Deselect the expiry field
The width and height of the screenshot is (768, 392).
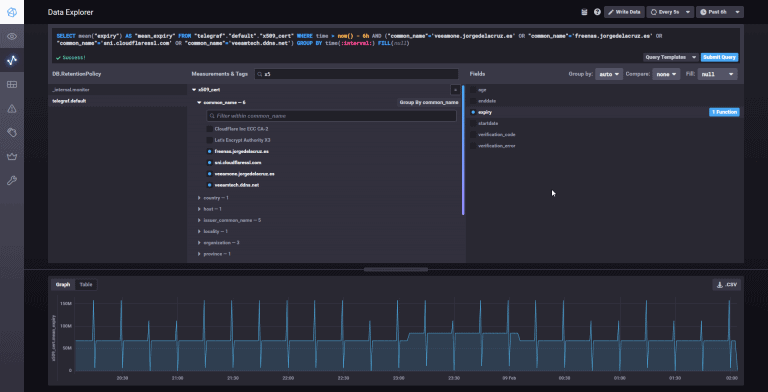473,112
